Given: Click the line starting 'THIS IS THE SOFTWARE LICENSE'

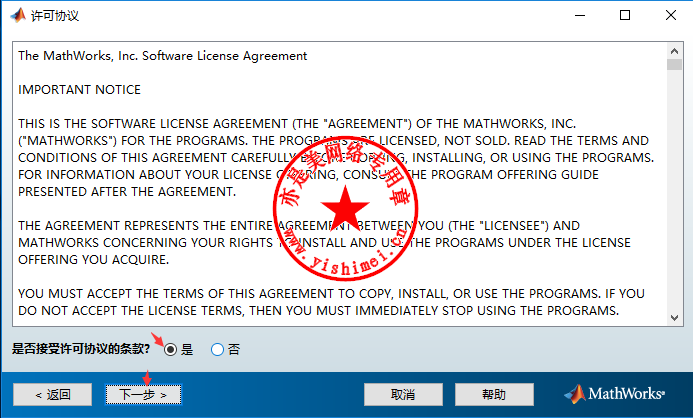Looking at the screenshot, I should coord(297,124).
